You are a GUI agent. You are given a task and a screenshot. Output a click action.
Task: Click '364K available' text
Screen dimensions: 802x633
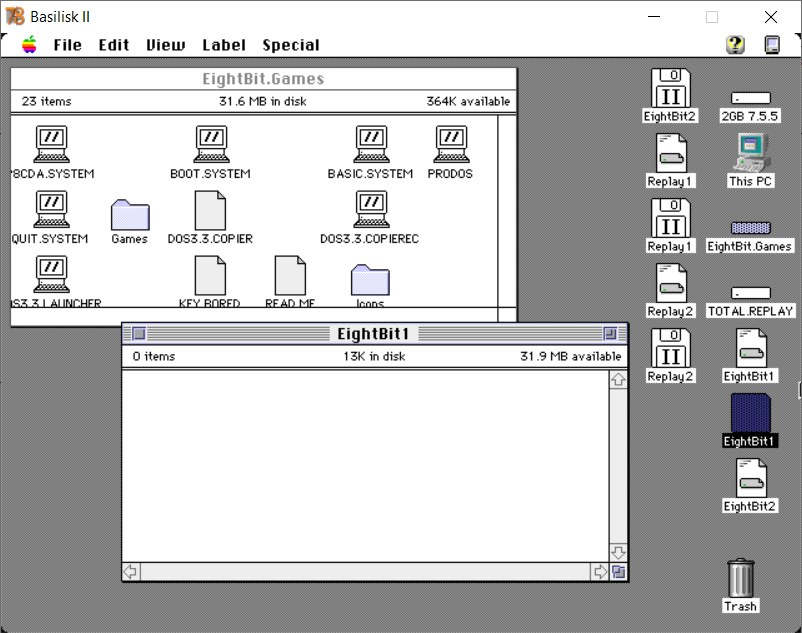tap(468, 101)
